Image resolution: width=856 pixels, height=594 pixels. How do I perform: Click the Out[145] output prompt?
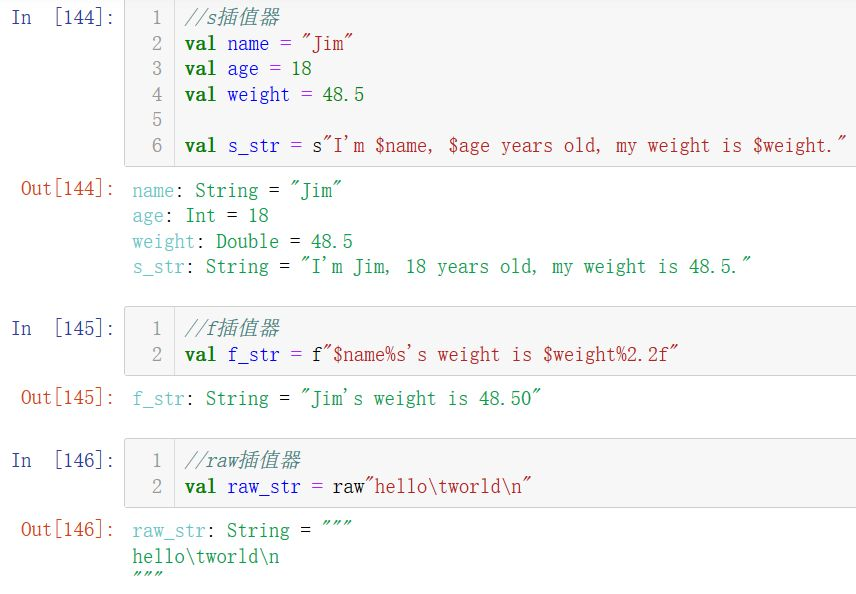68,398
